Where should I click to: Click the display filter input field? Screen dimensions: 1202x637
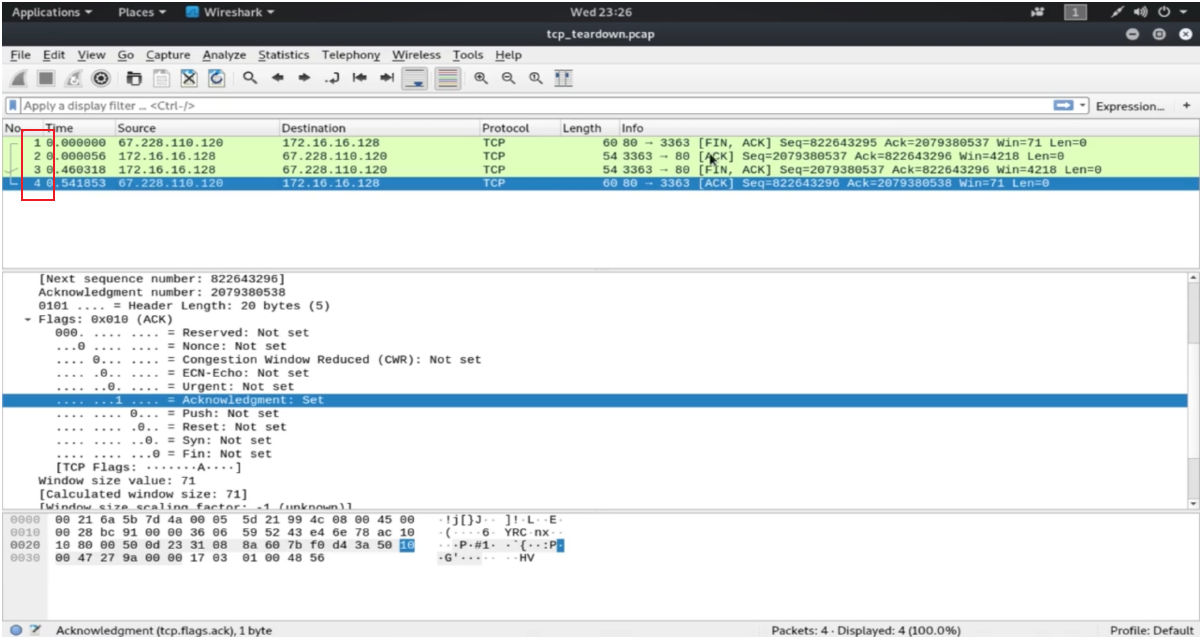(x=535, y=105)
